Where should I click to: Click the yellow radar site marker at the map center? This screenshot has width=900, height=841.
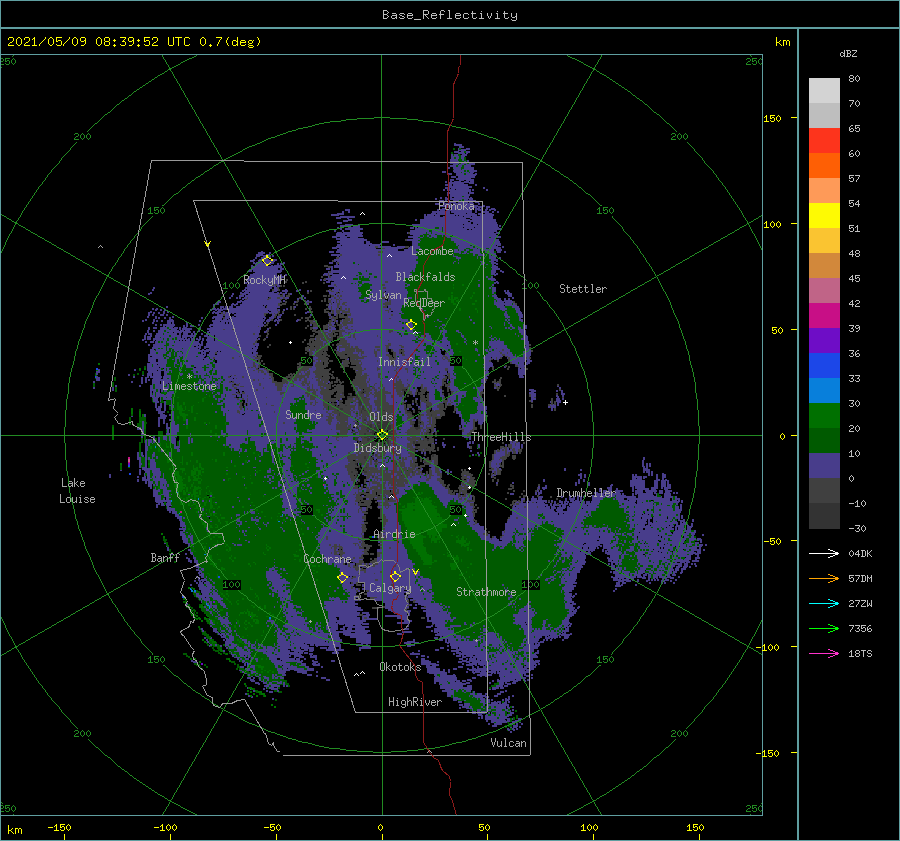(x=382, y=435)
